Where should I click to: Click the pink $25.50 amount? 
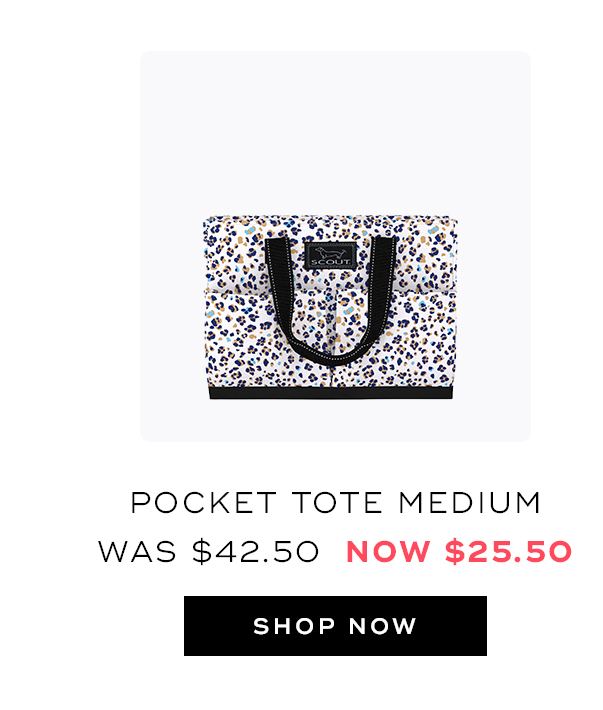coord(508,552)
